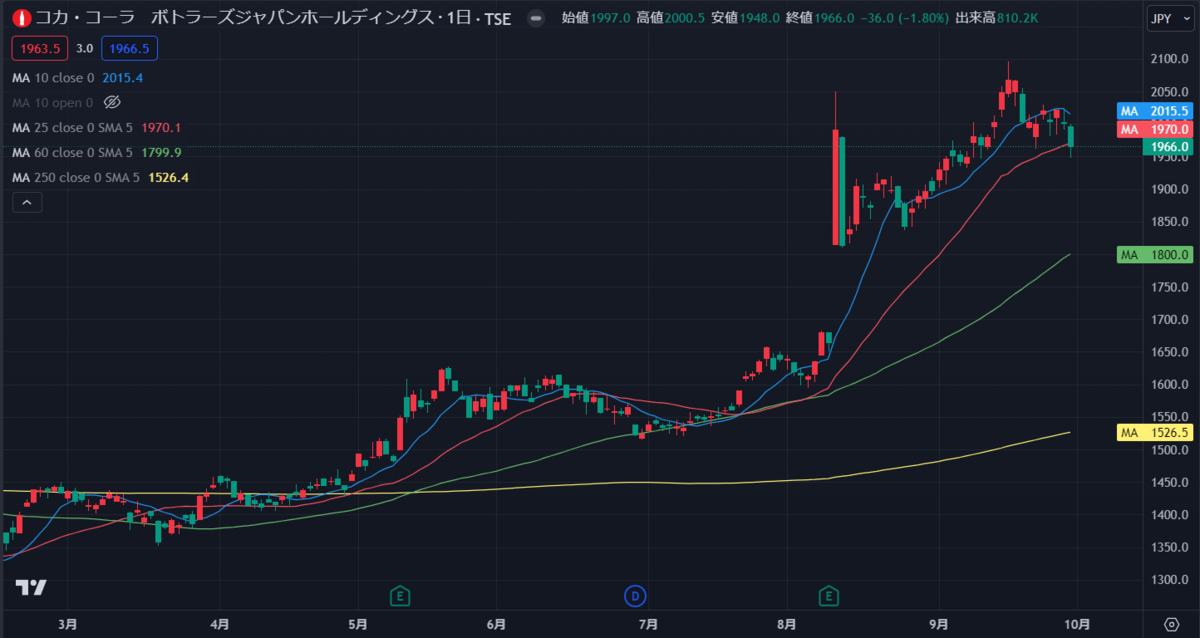The height and width of the screenshot is (638, 1200).
Task: Click the 1300.0 price axis label
Action: [x=1170, y=580]
